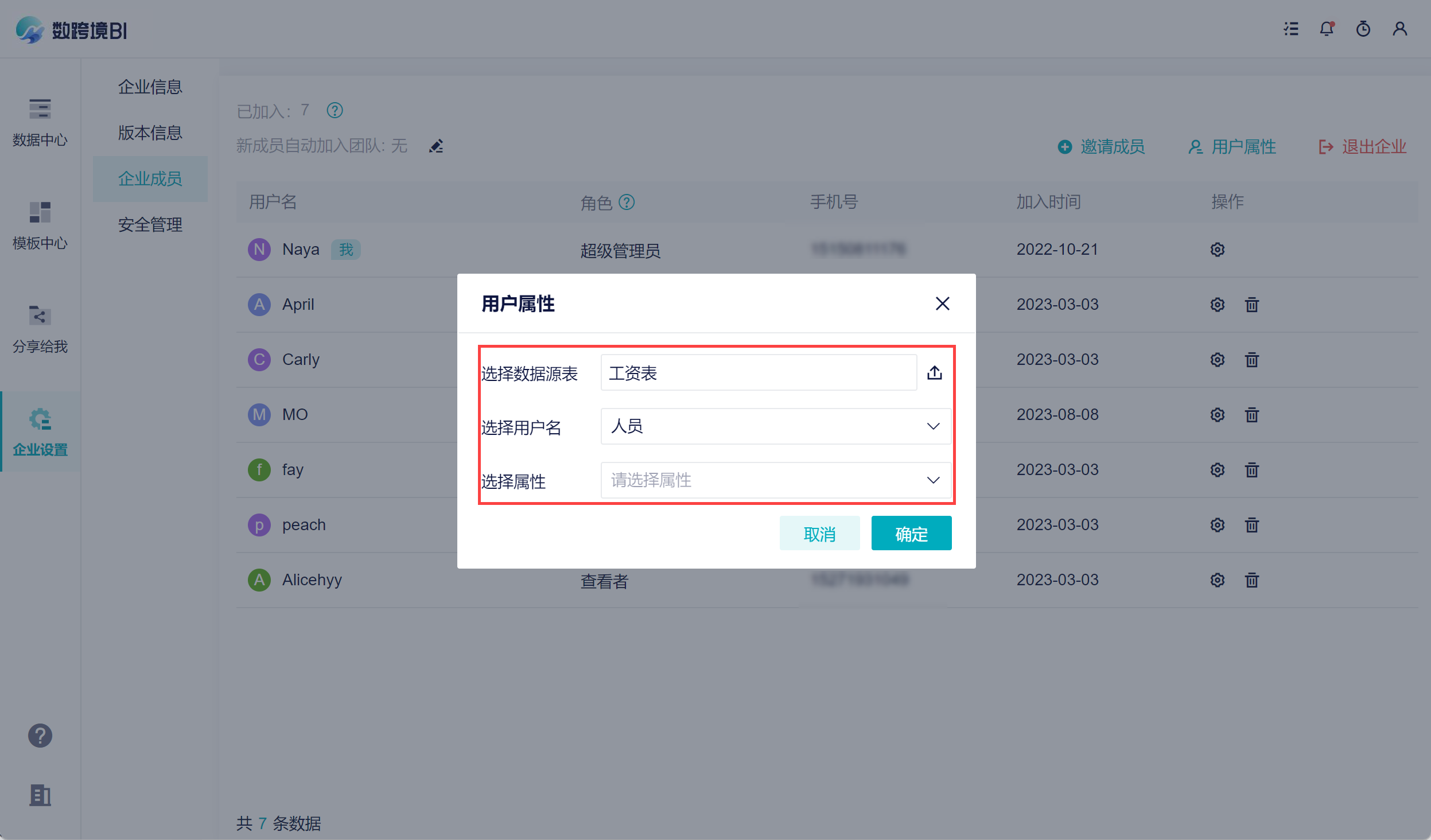Click the help question mark in sidebar
Viewport: 1431px width, 840px height.
coord(40,736)
